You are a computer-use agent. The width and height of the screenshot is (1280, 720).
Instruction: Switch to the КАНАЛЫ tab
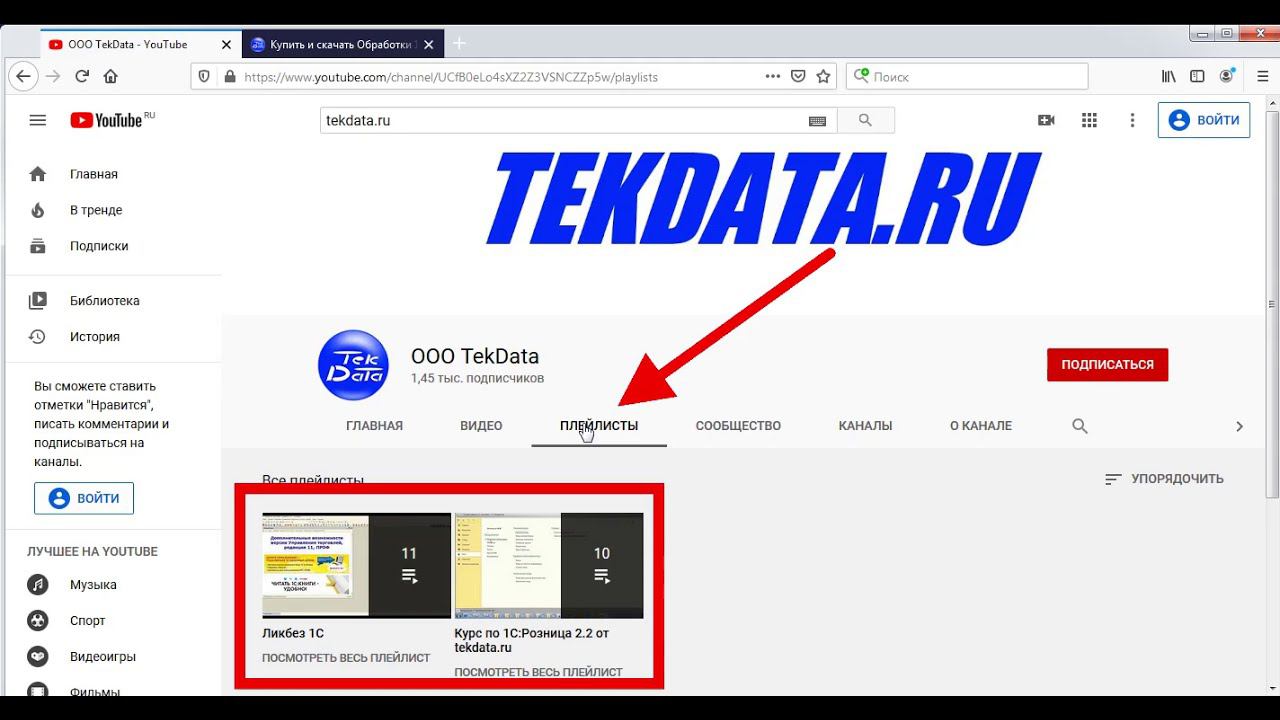[865, 425]
